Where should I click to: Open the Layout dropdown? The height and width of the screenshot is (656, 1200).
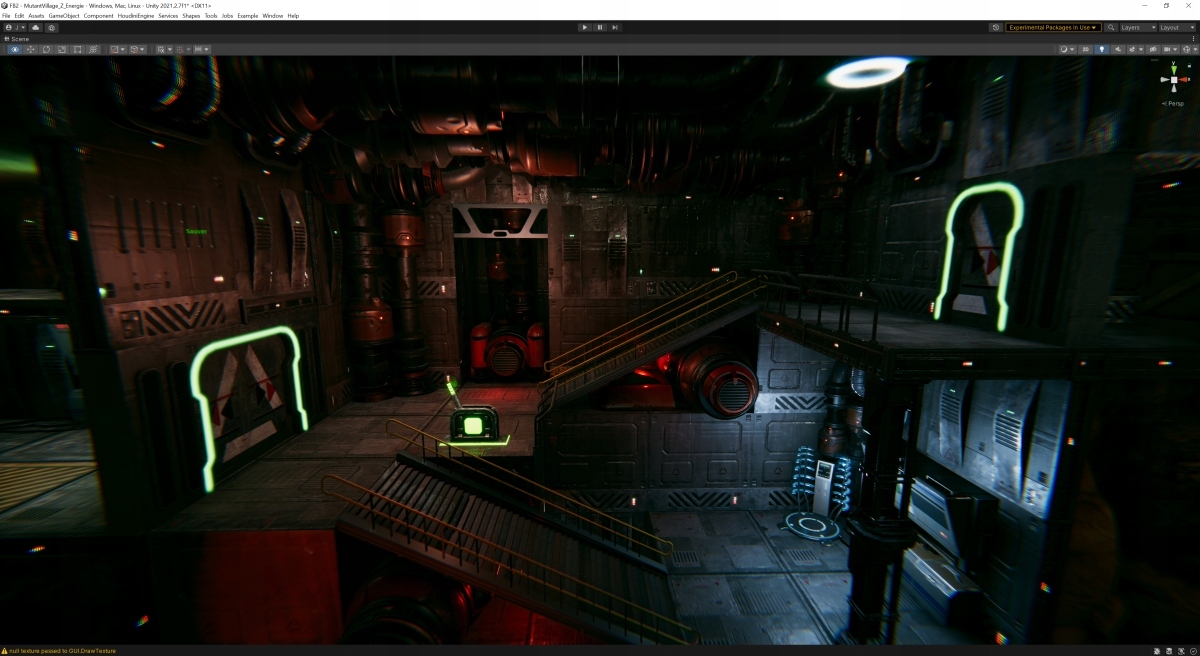pyautogui.click(x=1176, y=28)
